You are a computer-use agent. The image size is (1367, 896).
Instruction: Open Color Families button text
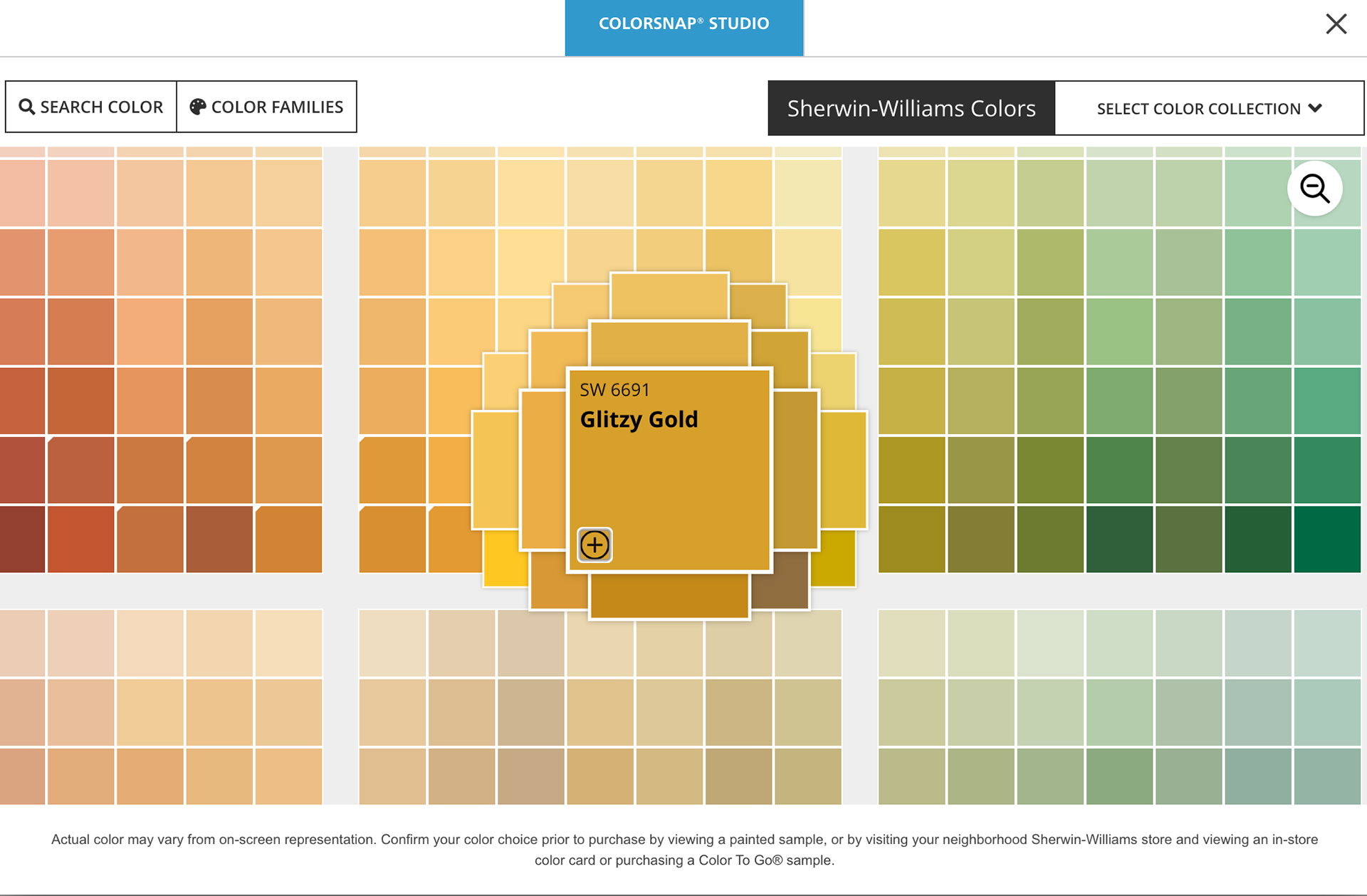tap(277, 107)
